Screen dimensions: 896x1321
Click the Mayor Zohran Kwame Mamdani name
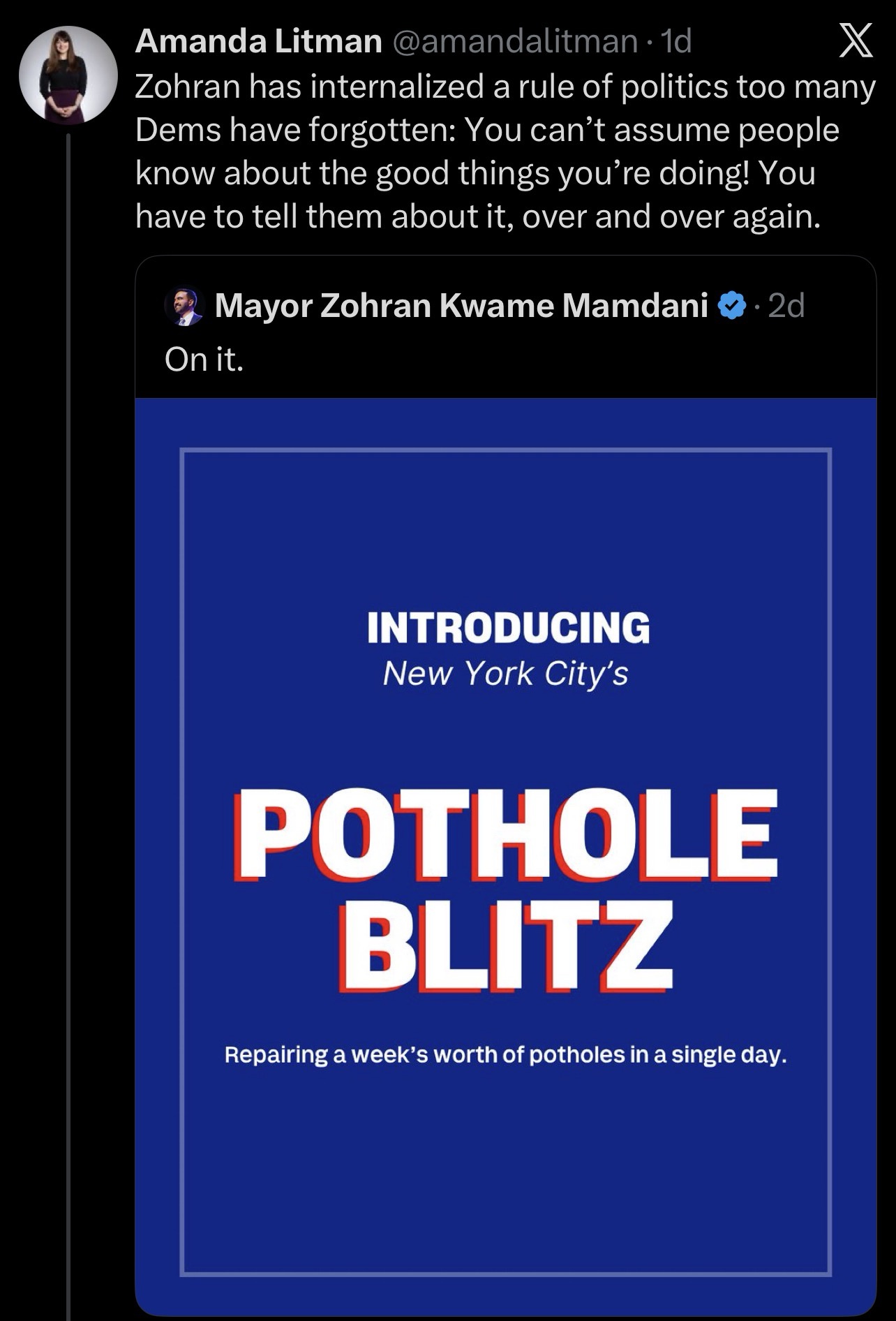click(x=461, y=306)
